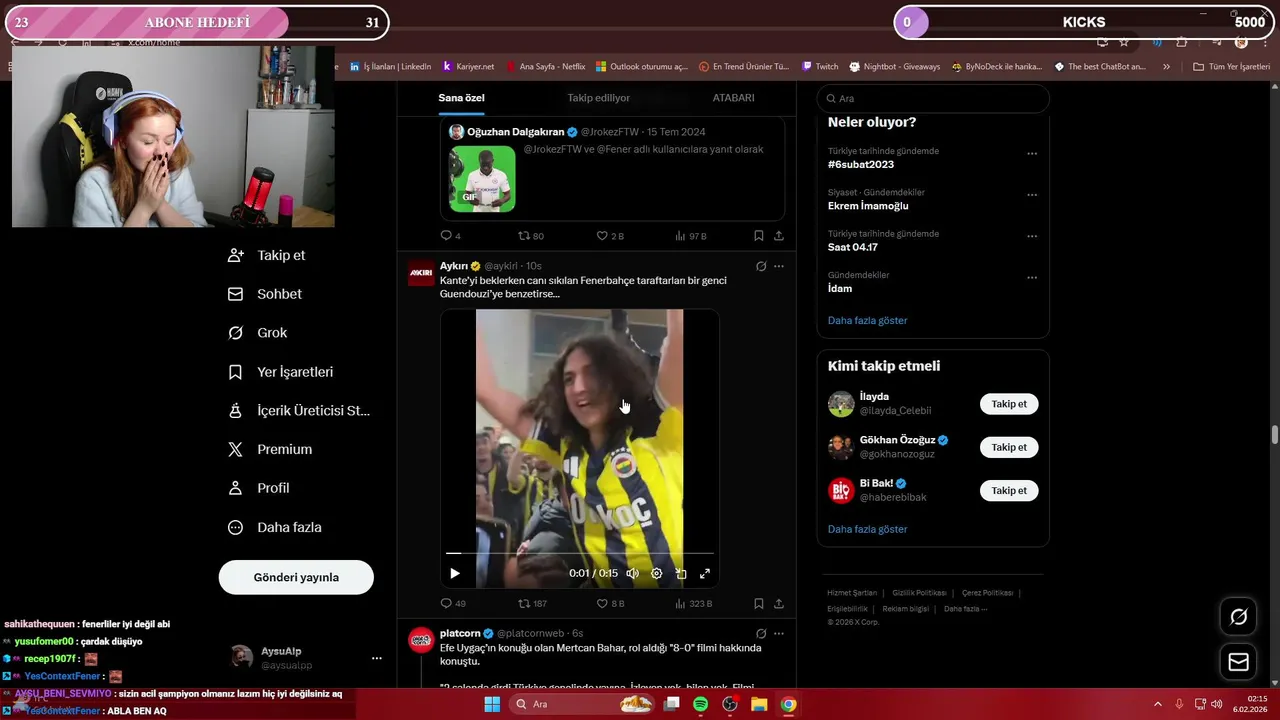Open Daha fazla in sidebar

pyautogui.click(x=275, y=527)
